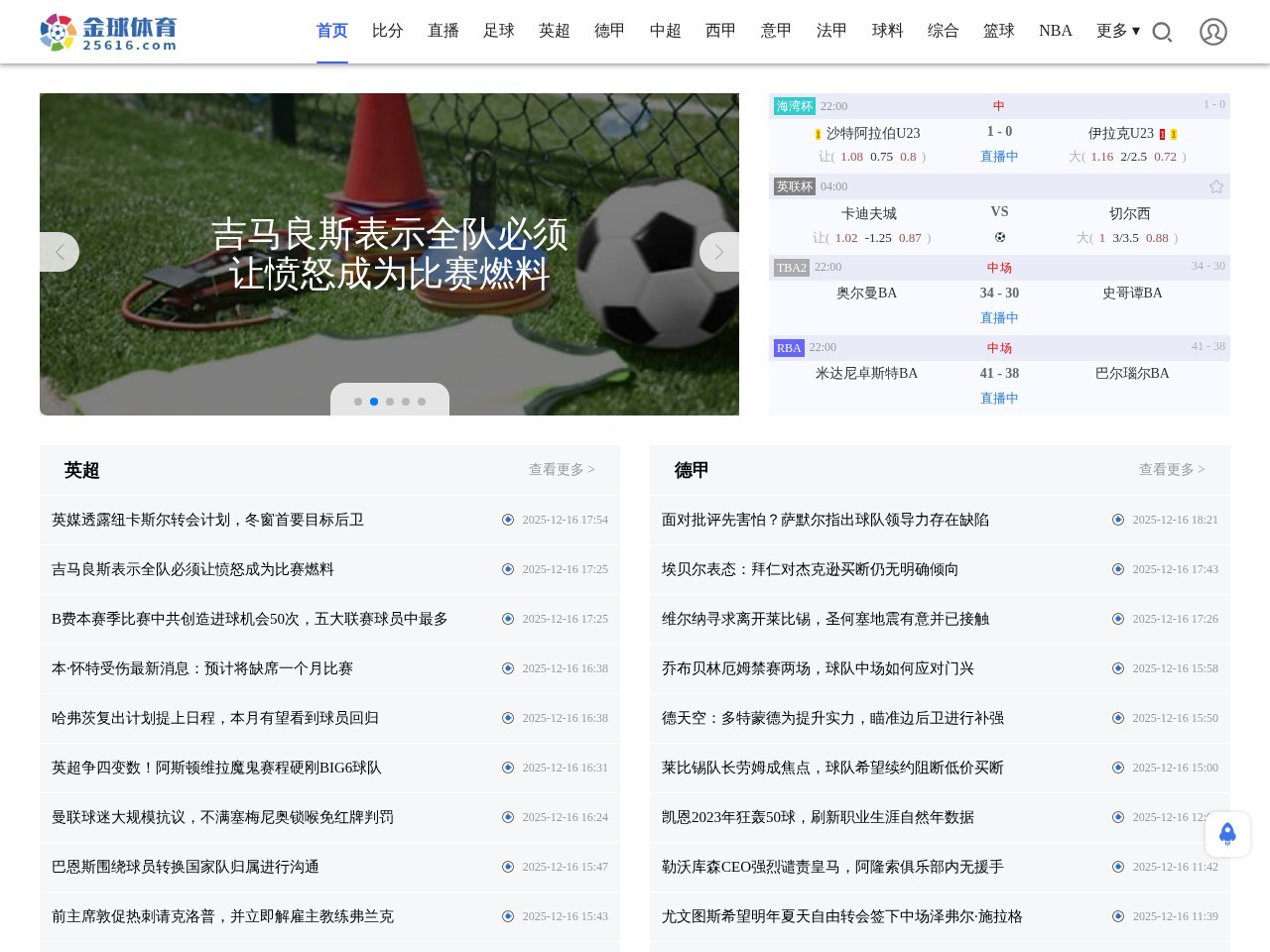Screen dimensions: 1270x952
Task: Open the NBA navigation tab
Action: click(x=1055, y=31)
